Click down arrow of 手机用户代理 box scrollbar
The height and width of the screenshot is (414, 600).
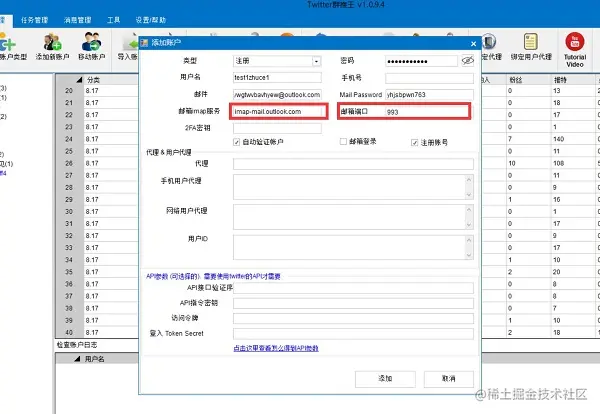pos(469,195)
